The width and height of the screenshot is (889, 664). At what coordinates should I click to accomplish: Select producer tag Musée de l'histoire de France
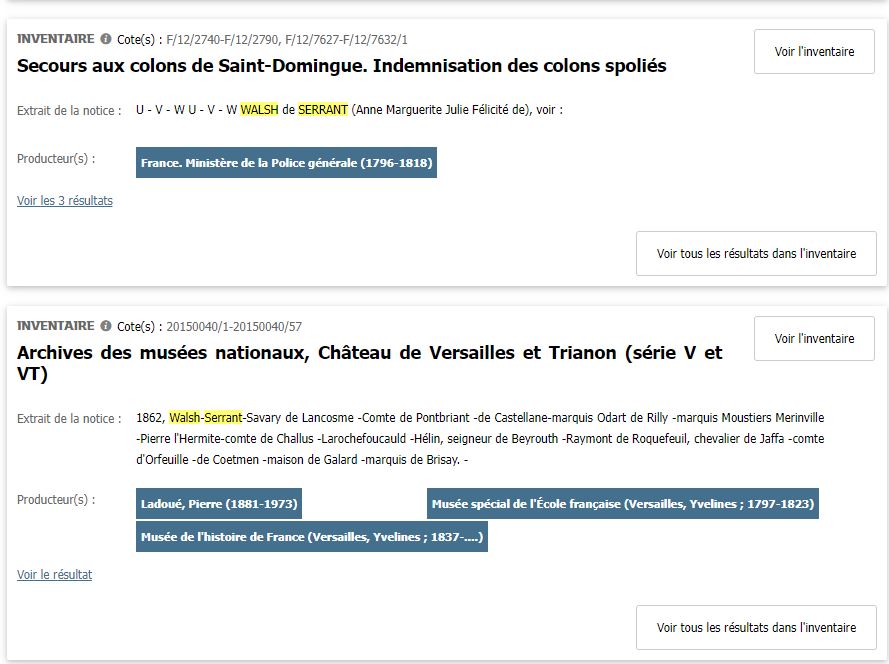(x=312, y=537)
